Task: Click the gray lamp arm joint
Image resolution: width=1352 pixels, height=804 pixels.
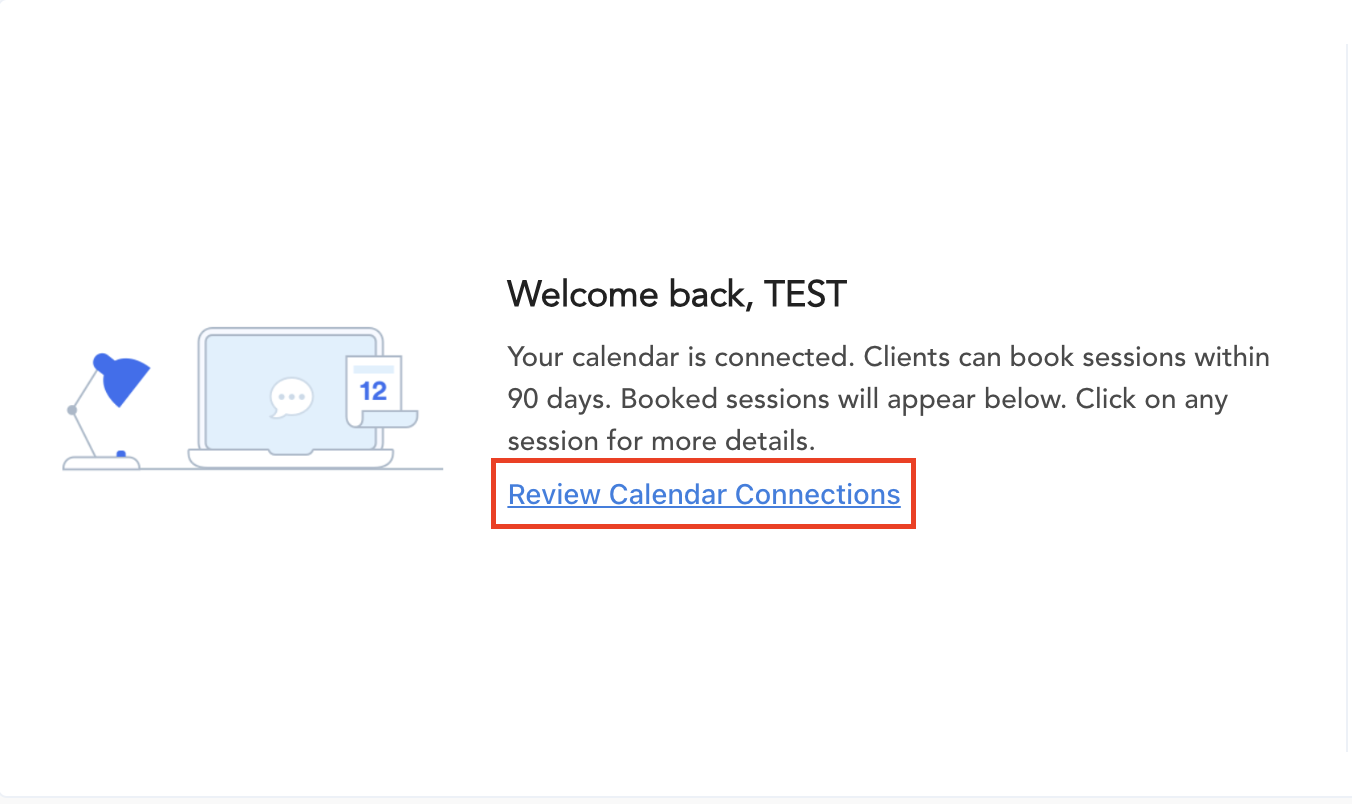Action: (x=72, y=410)
